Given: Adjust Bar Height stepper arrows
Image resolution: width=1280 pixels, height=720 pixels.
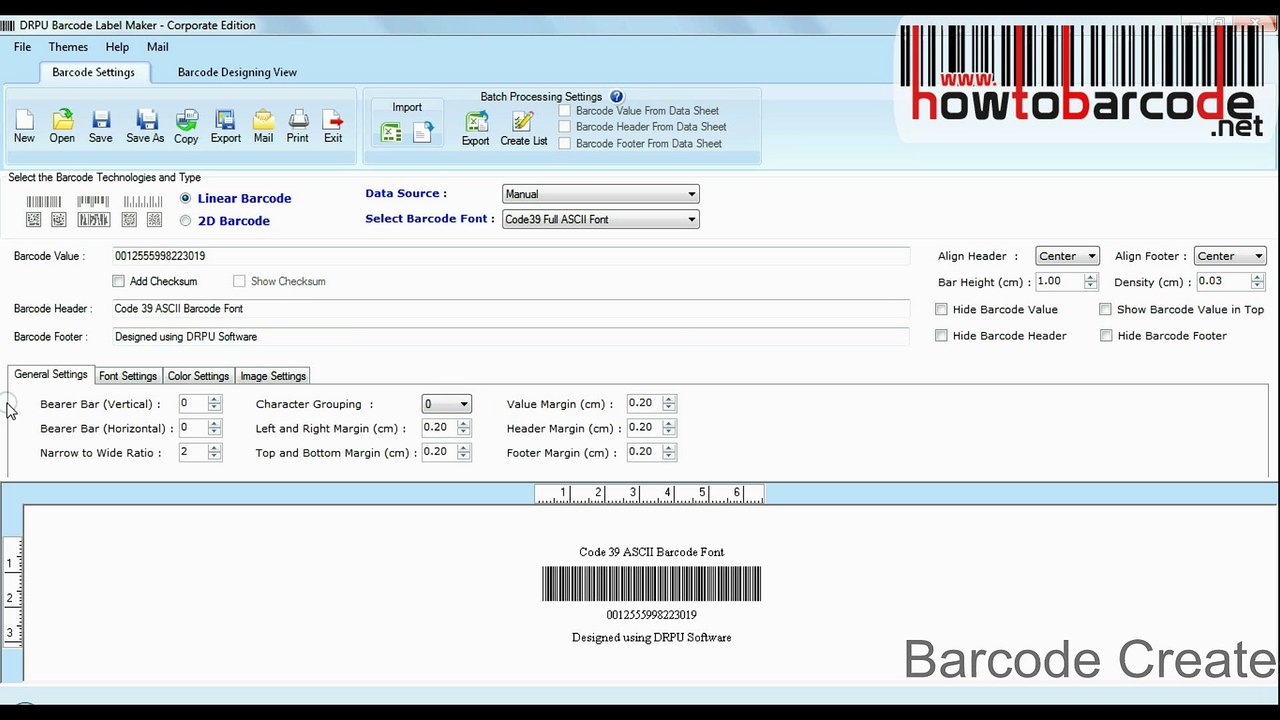Looking at the screenshot, I should click(1090, 282).
